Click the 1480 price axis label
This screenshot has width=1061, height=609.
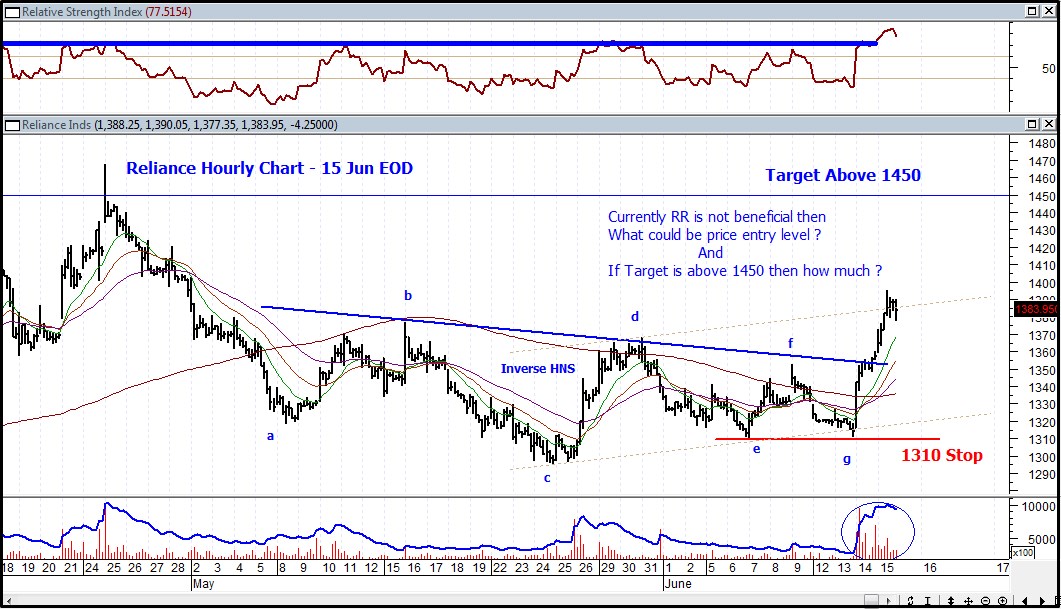coord(1042,143)
